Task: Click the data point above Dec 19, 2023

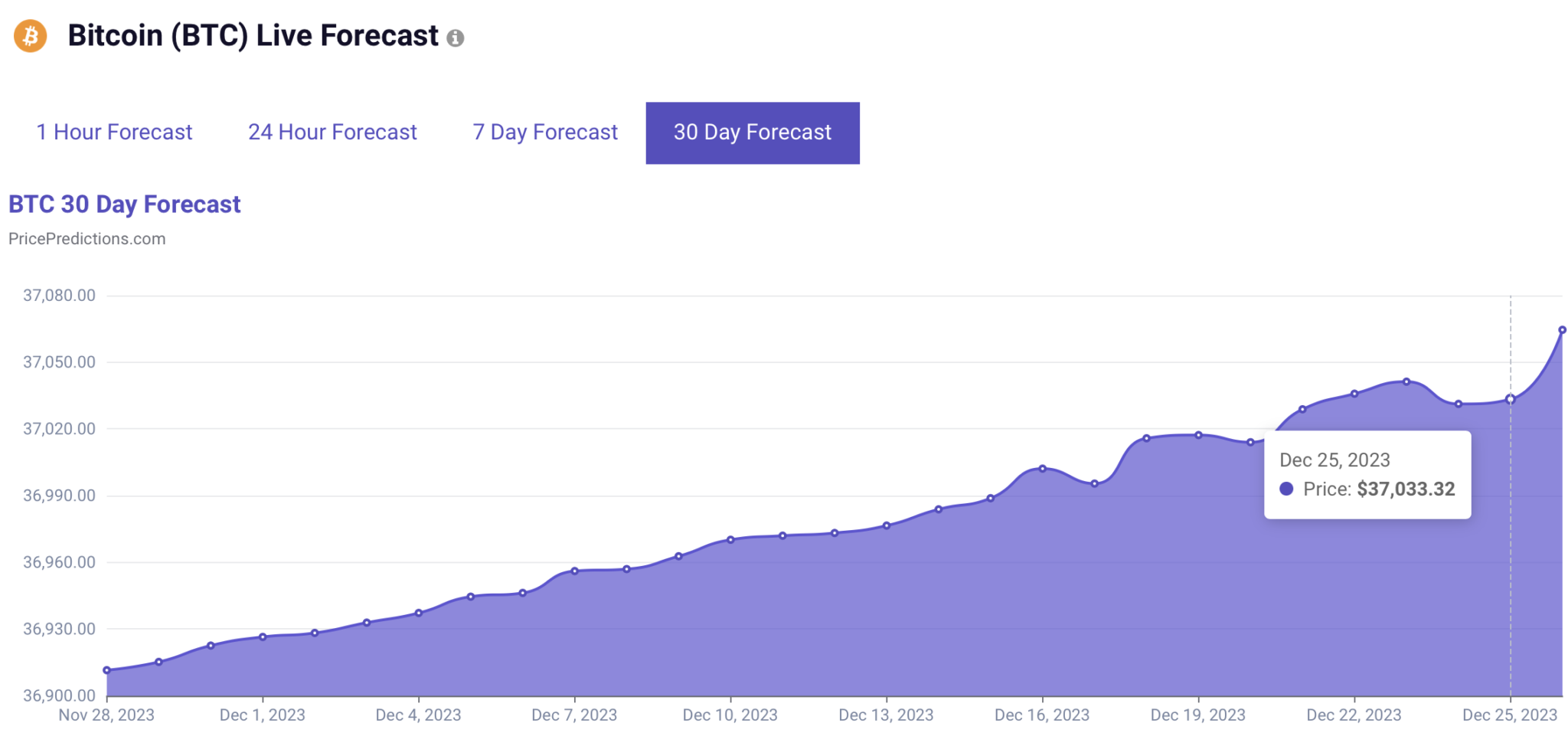Action: [x=1199, y=435]
